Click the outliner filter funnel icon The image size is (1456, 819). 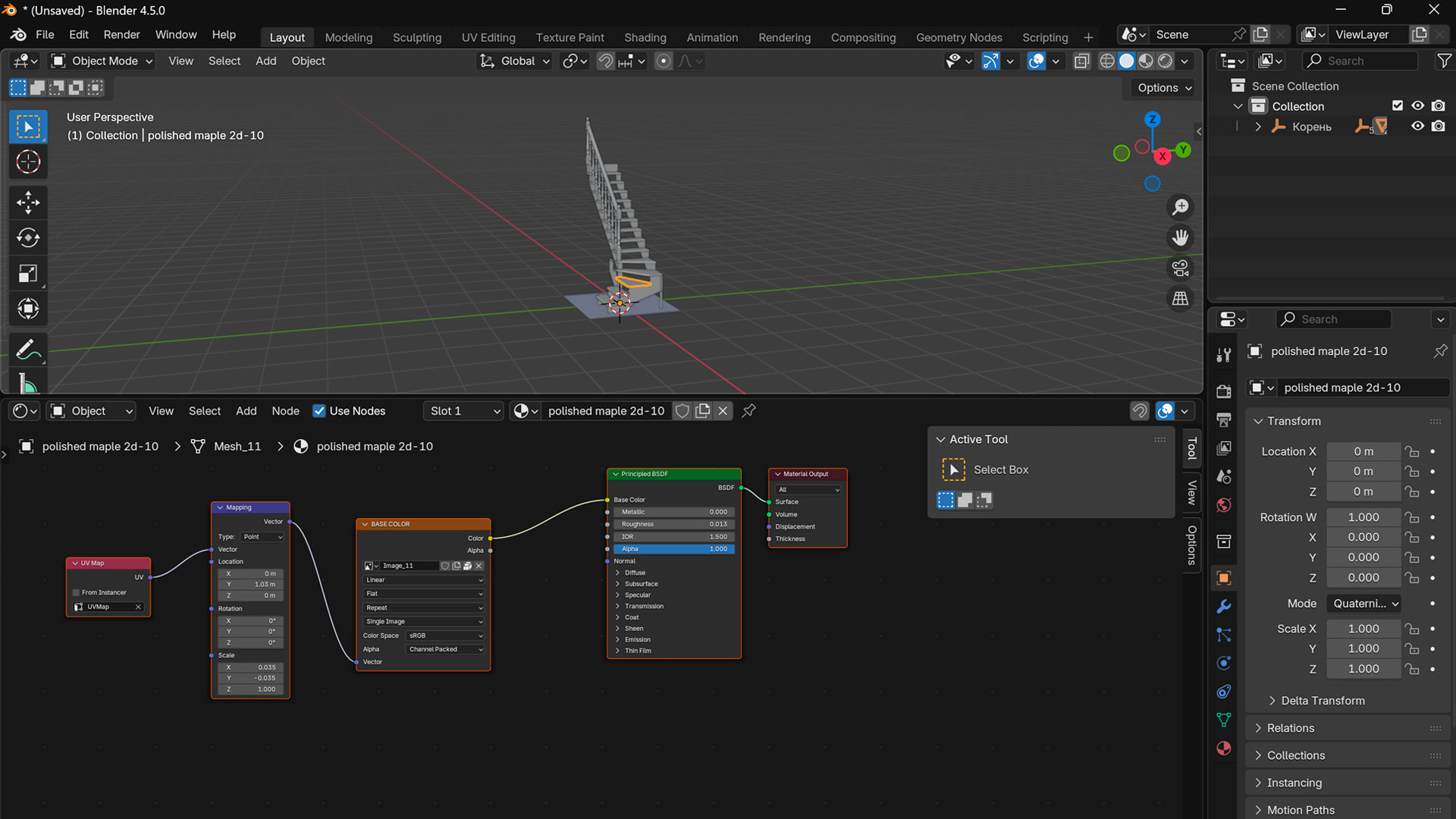pyautogui.click(x=1444, y=61)
